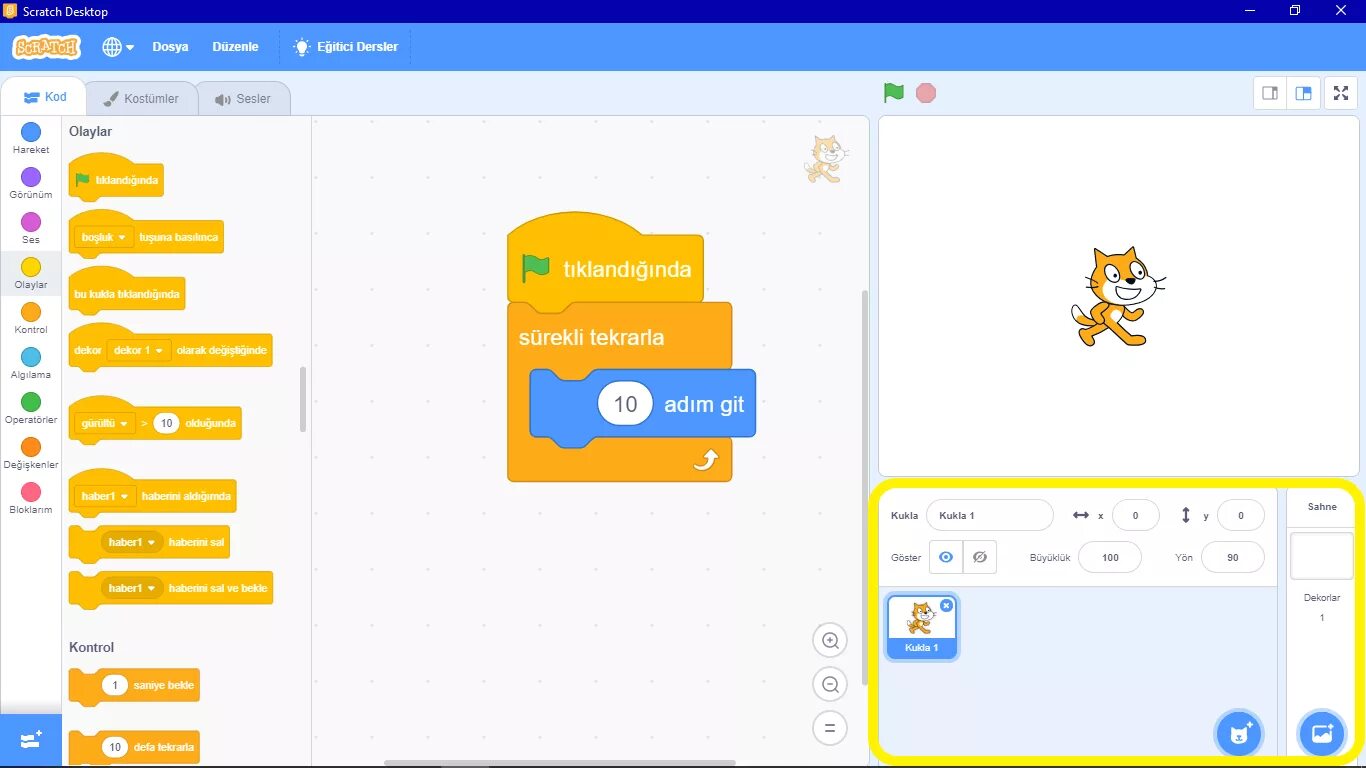Delete the Kukla 1 sprite
The height and width of the screenshot is (768, 1366).
[946, 605]
